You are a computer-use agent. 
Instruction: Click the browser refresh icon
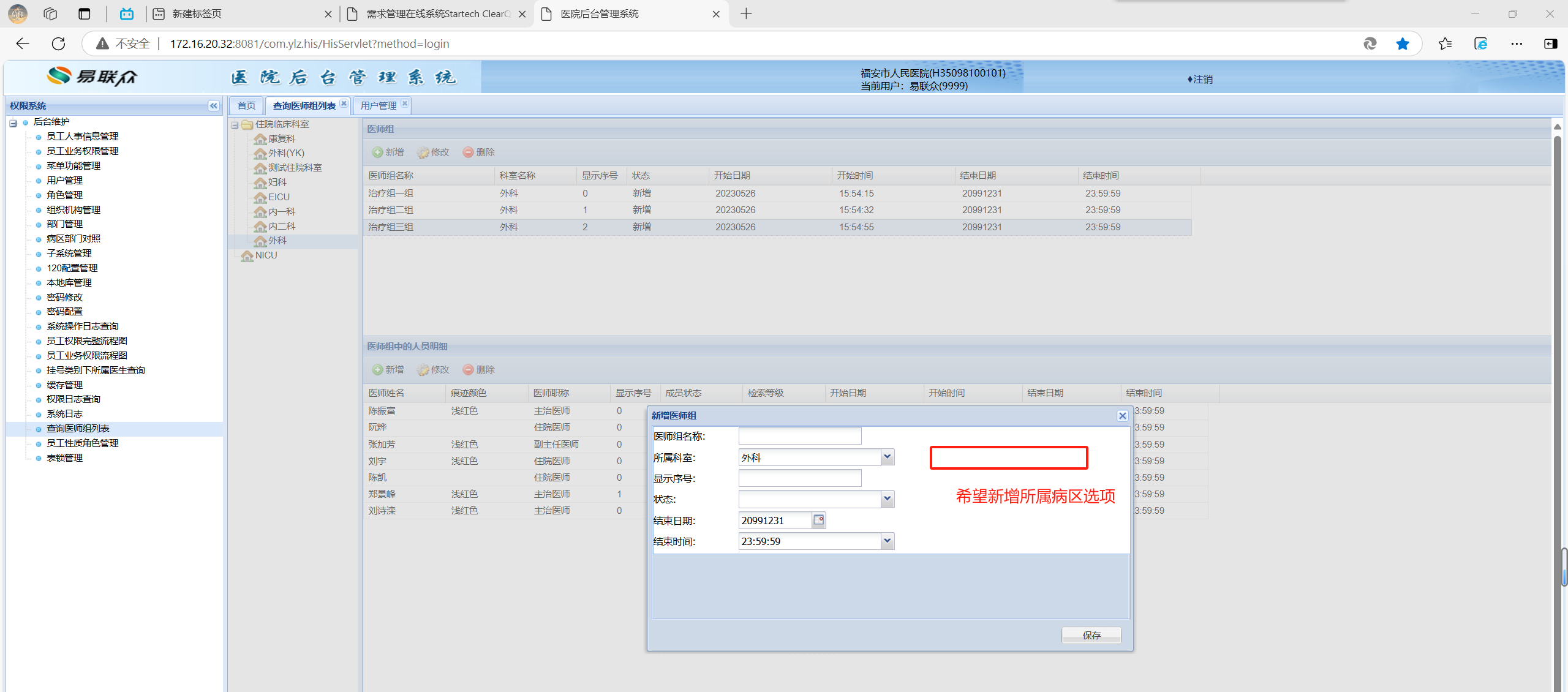click(x=58, y=43)
